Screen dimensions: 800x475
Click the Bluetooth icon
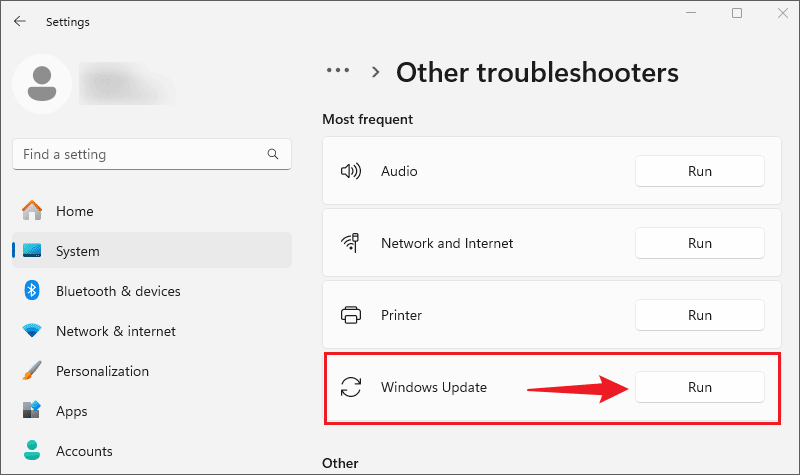pyautogui.click(x=32, y=290)
